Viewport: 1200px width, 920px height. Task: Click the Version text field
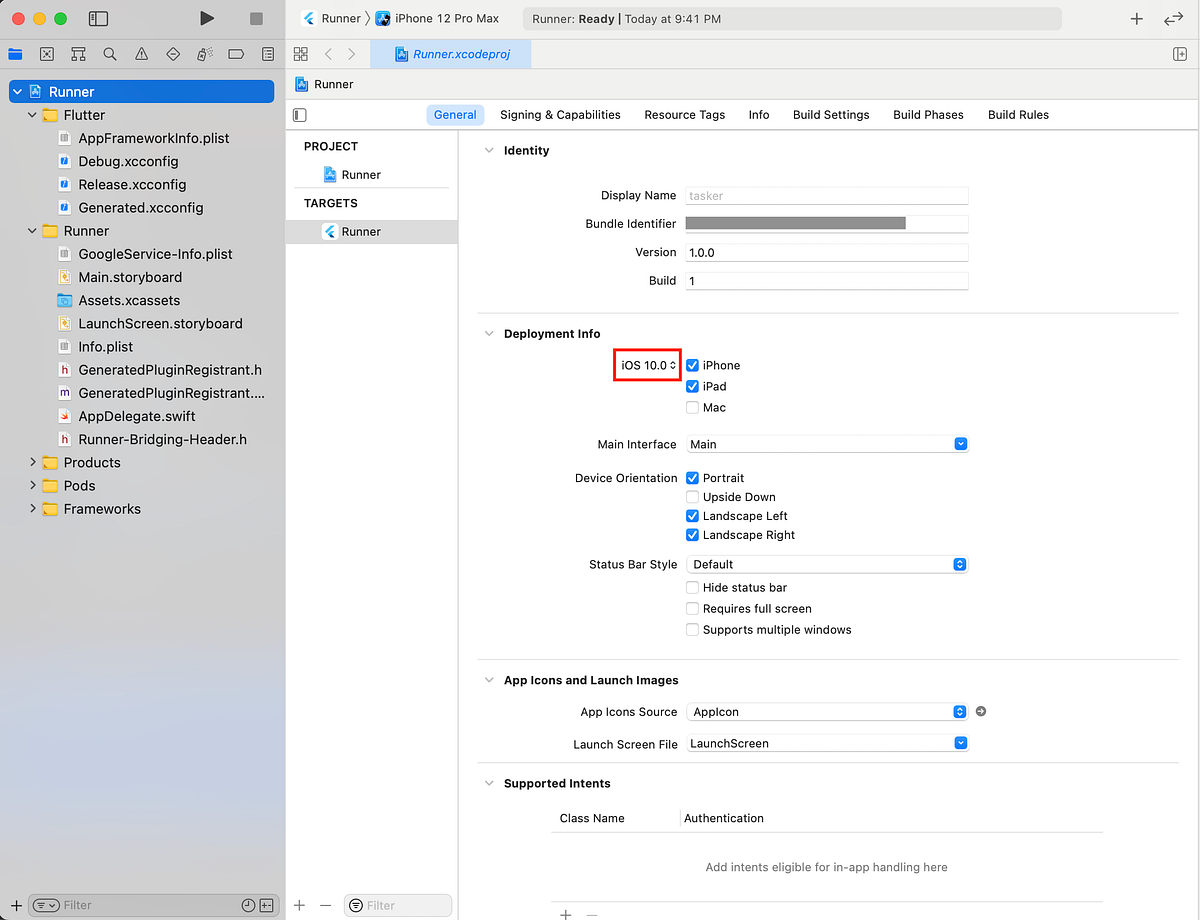pos(827,253)
